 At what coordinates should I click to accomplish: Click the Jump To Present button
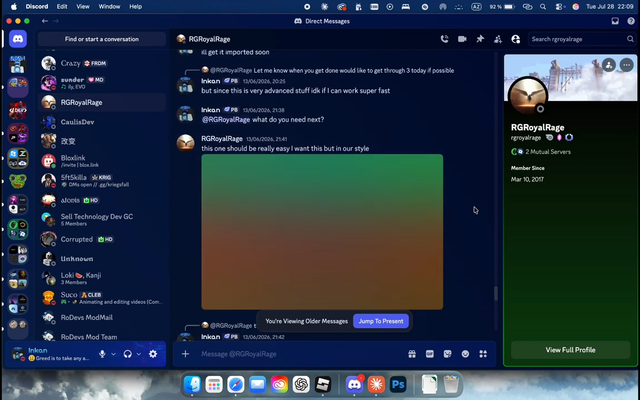(x=381, y=321)
